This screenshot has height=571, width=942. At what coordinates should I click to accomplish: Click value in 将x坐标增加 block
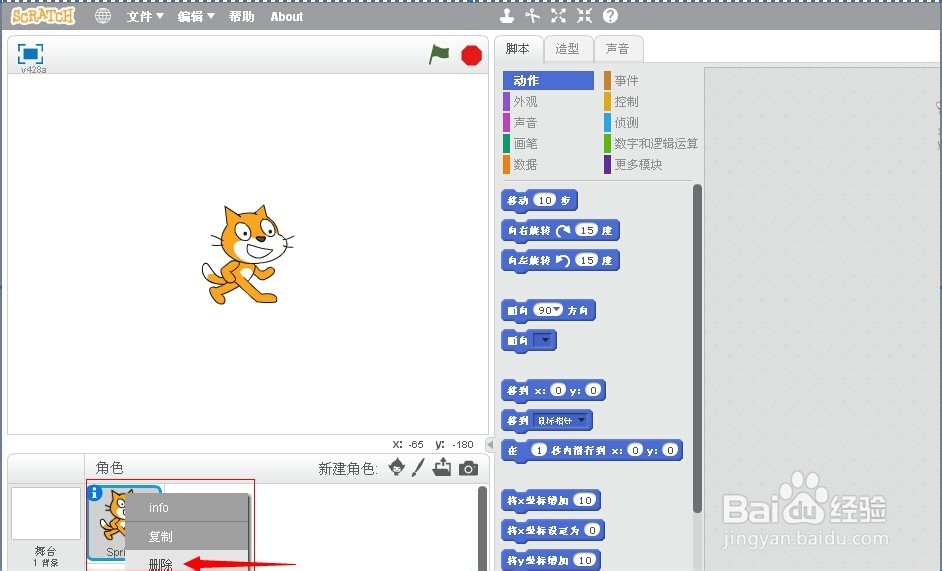585,500
